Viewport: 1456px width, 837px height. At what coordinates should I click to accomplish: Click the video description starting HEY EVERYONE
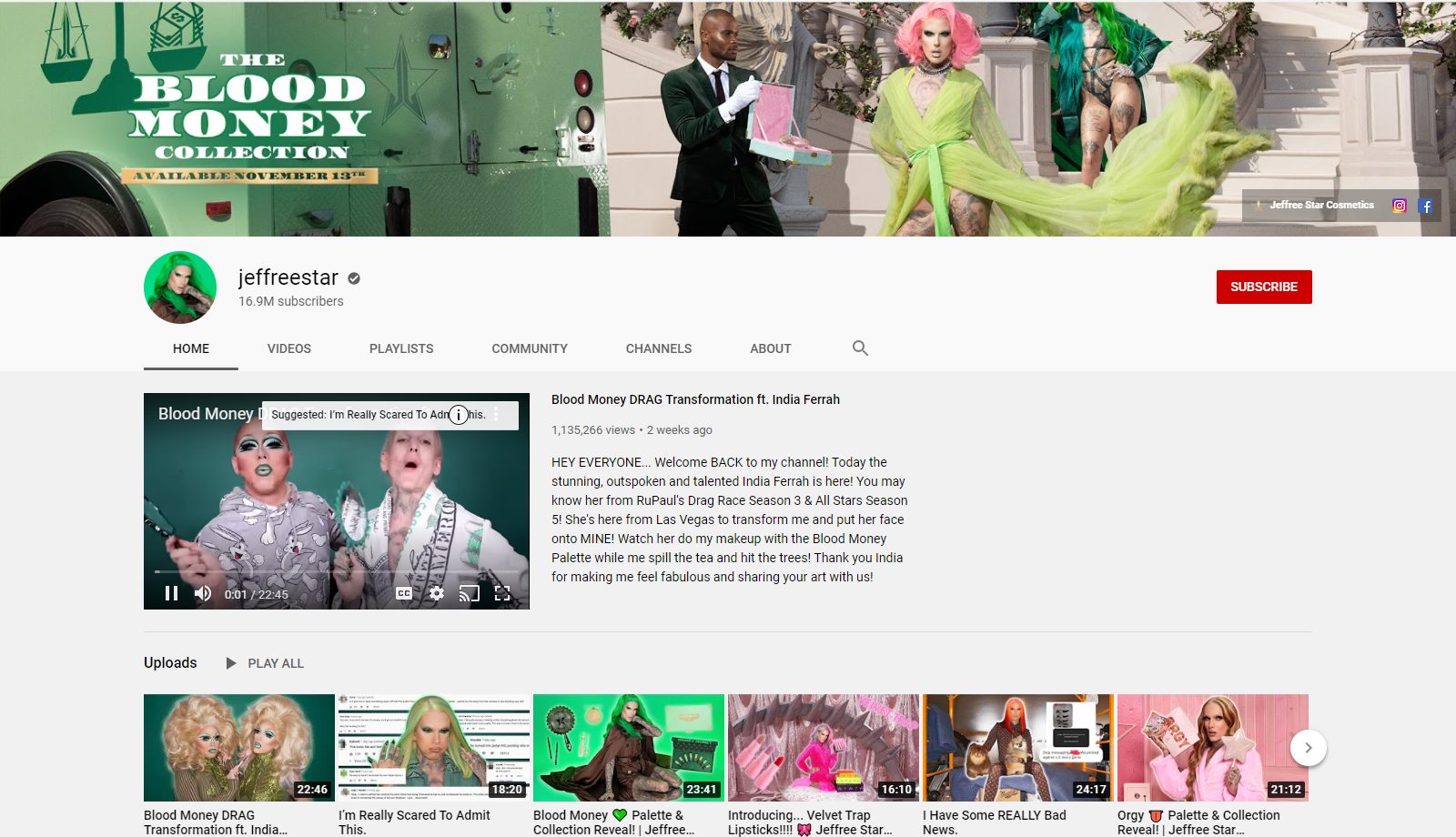point(730,519)
